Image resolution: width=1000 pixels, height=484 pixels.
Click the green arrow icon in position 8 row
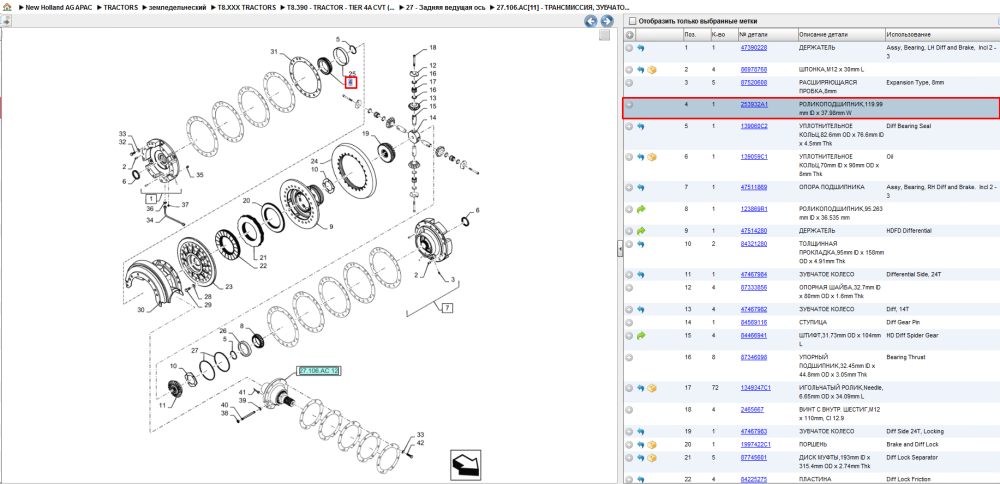pyautogui.click(x=641, y=209)
